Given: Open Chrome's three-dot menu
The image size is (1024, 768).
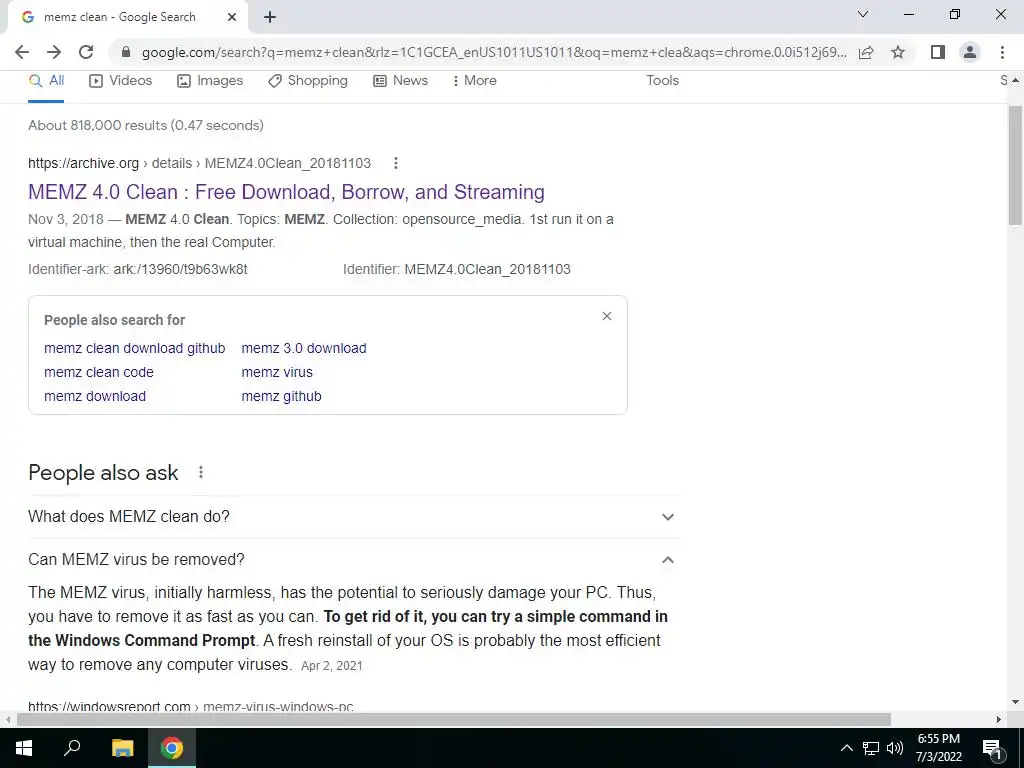Looking at the screenshot, I should (1002, 52).
